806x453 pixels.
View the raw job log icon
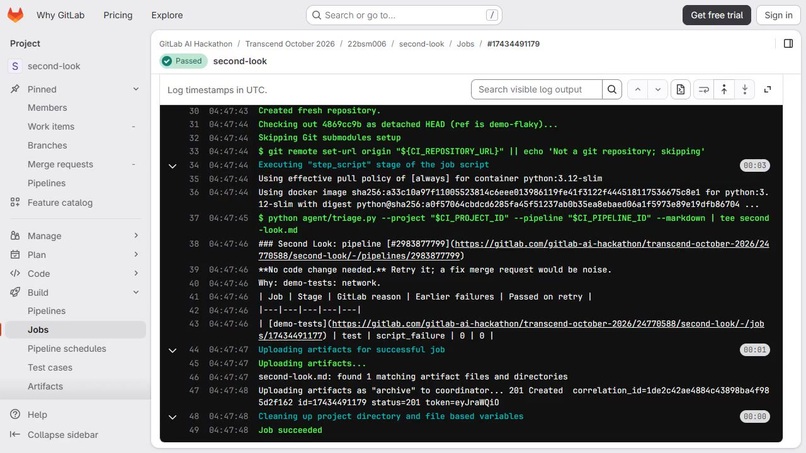[x=681, y=89]
